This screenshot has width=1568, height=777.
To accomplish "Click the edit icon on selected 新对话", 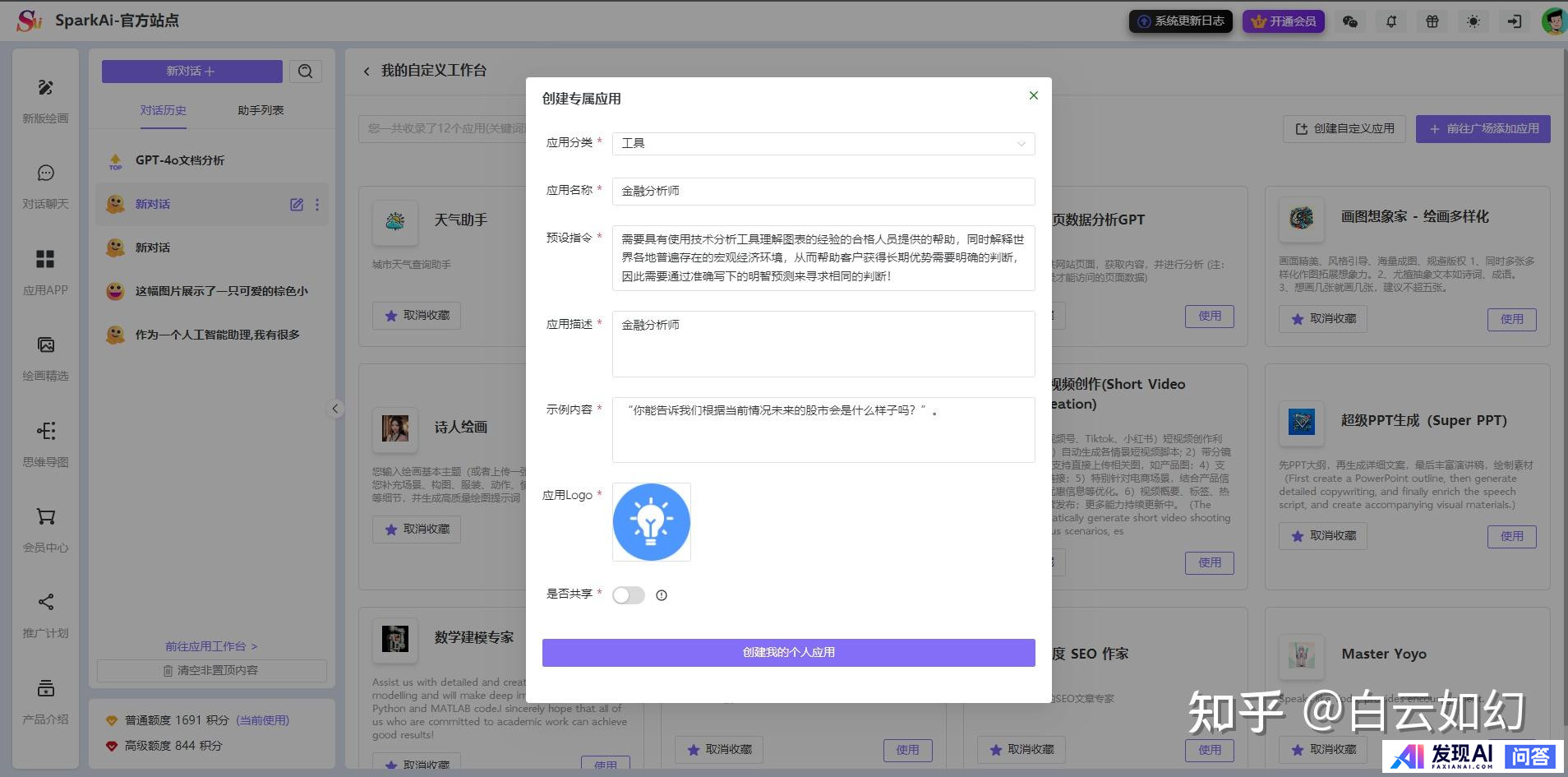I will click(297, 205).
